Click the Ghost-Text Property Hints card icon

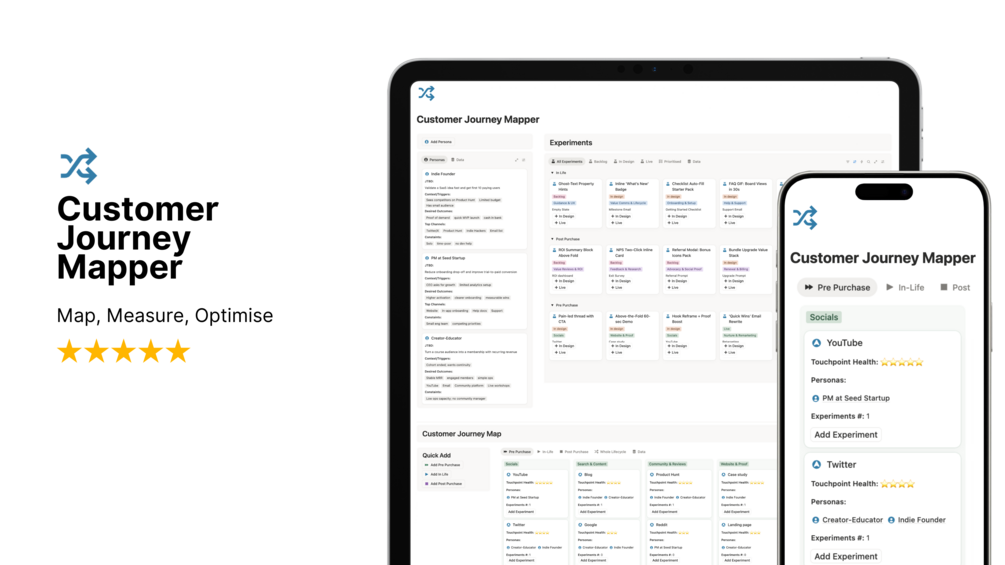point(554,184)
